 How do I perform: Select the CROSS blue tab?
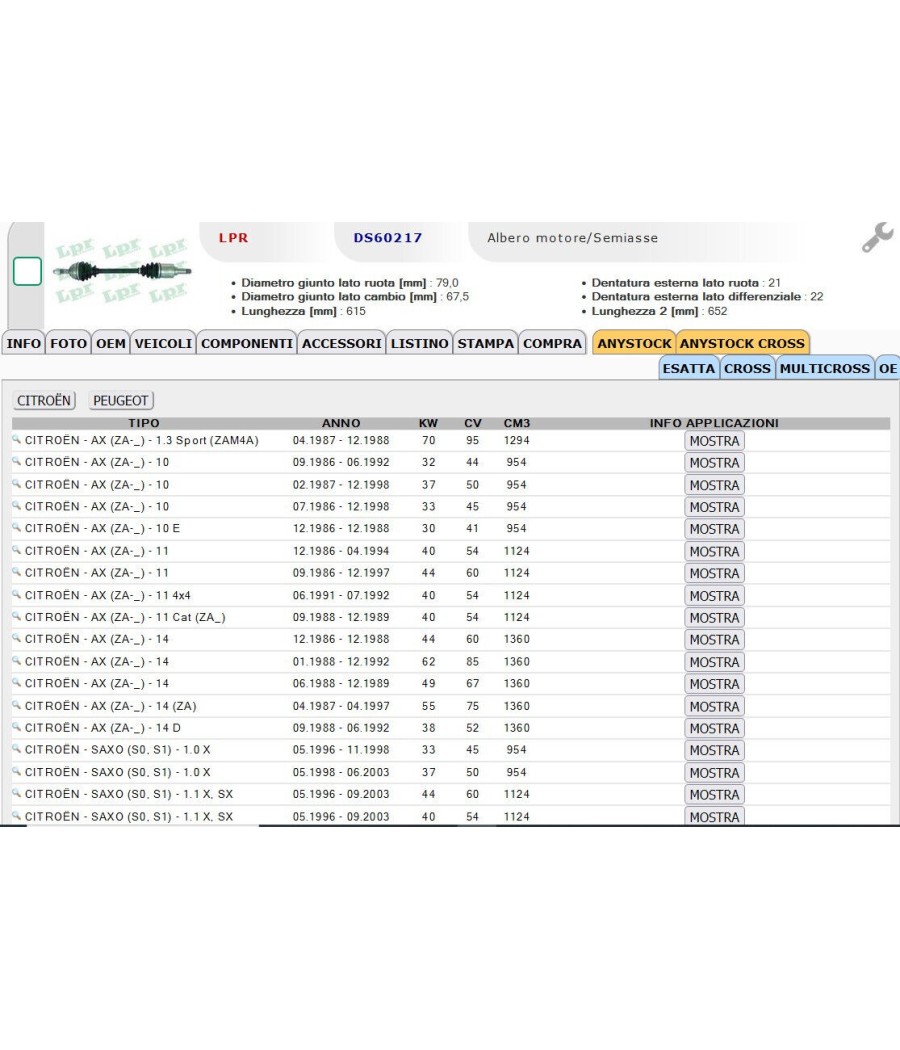pyautogui.click(x=747, y=368)
